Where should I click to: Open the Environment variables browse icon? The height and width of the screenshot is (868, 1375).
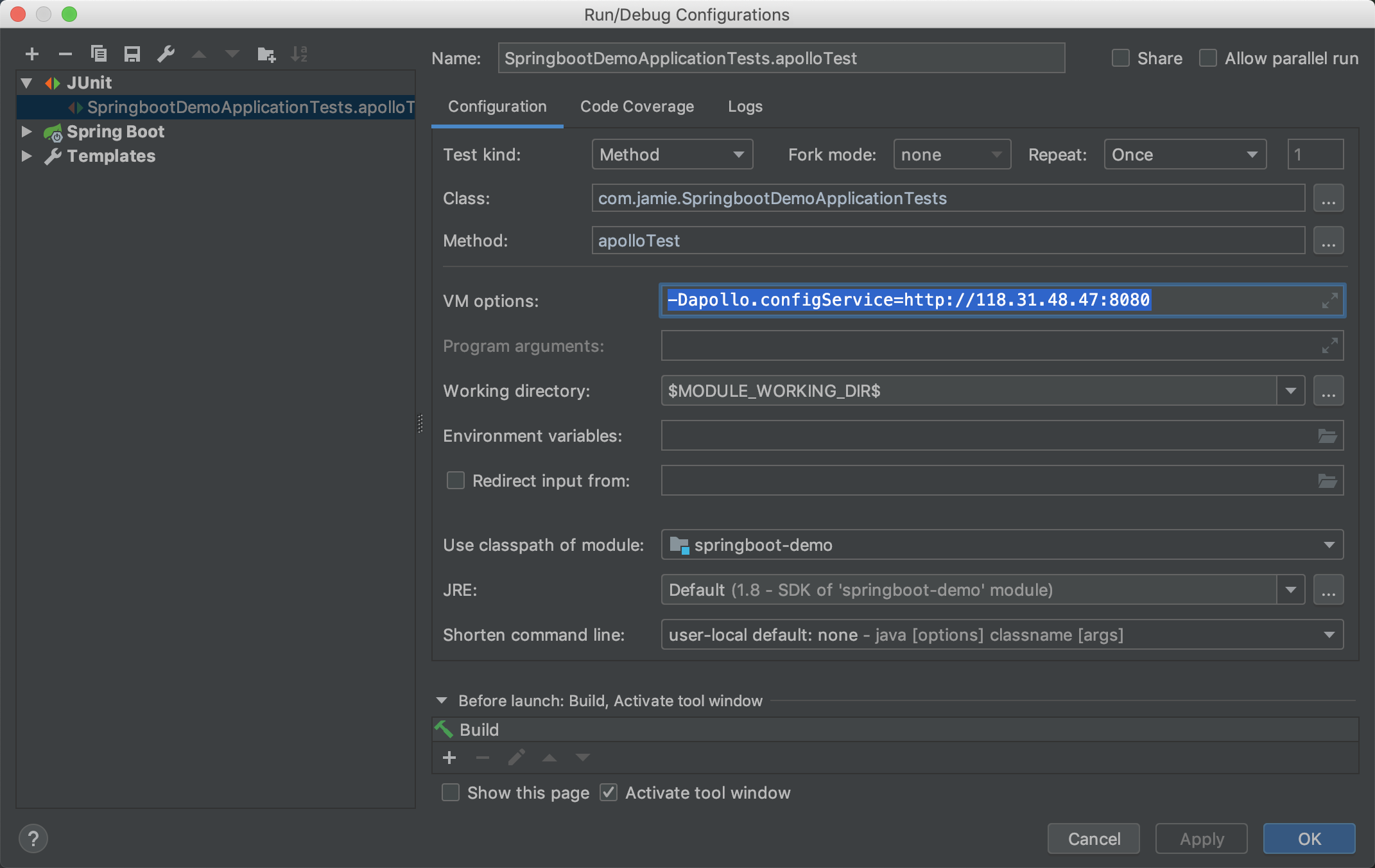point(1327,436)
